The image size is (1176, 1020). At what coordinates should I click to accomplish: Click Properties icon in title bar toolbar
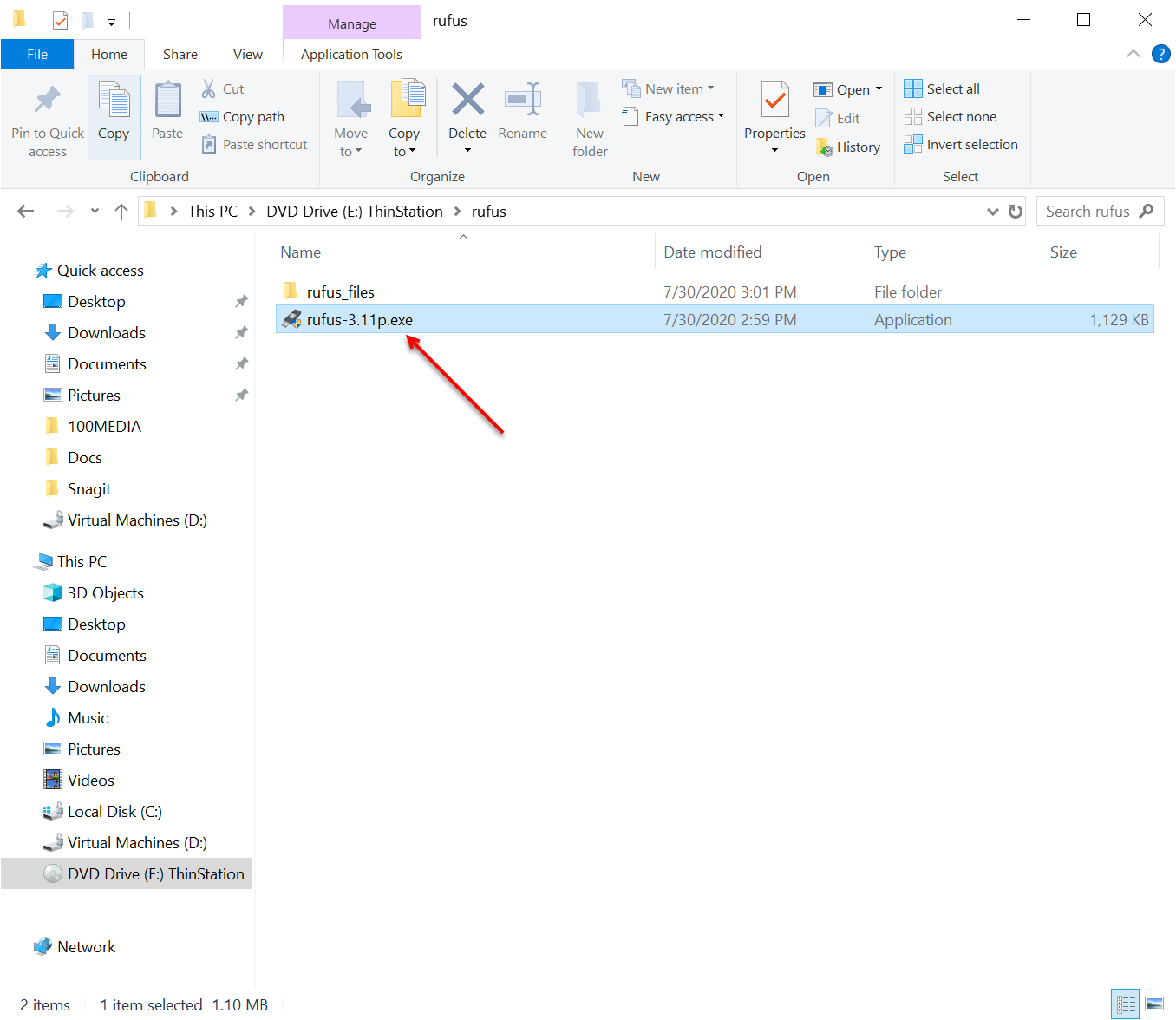pyautogui.click(x=60, y=20)
